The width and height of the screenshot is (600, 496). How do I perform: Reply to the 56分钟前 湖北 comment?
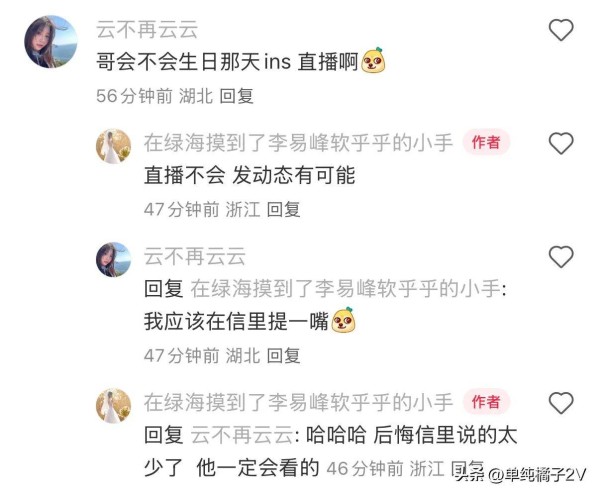[236, 96]
